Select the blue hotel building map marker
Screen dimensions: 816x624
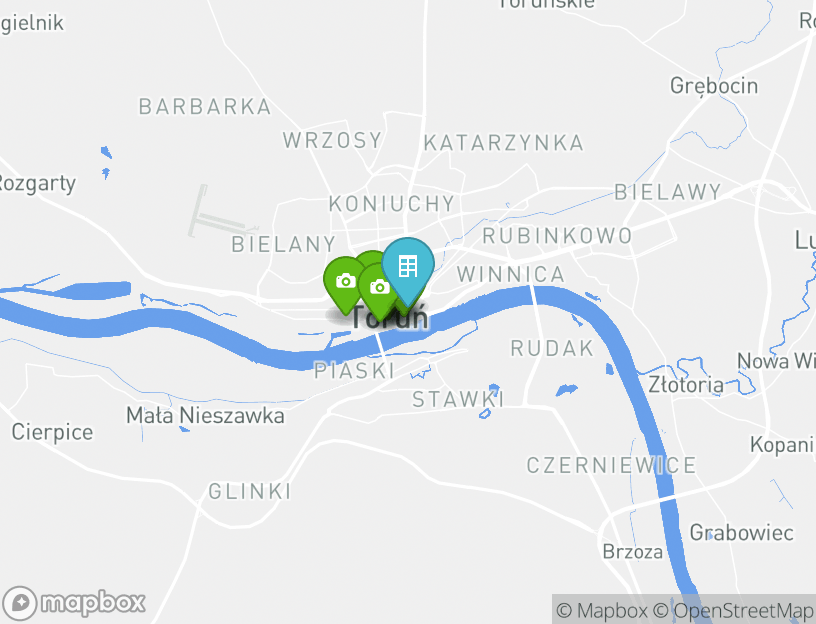tap(407, 268)
